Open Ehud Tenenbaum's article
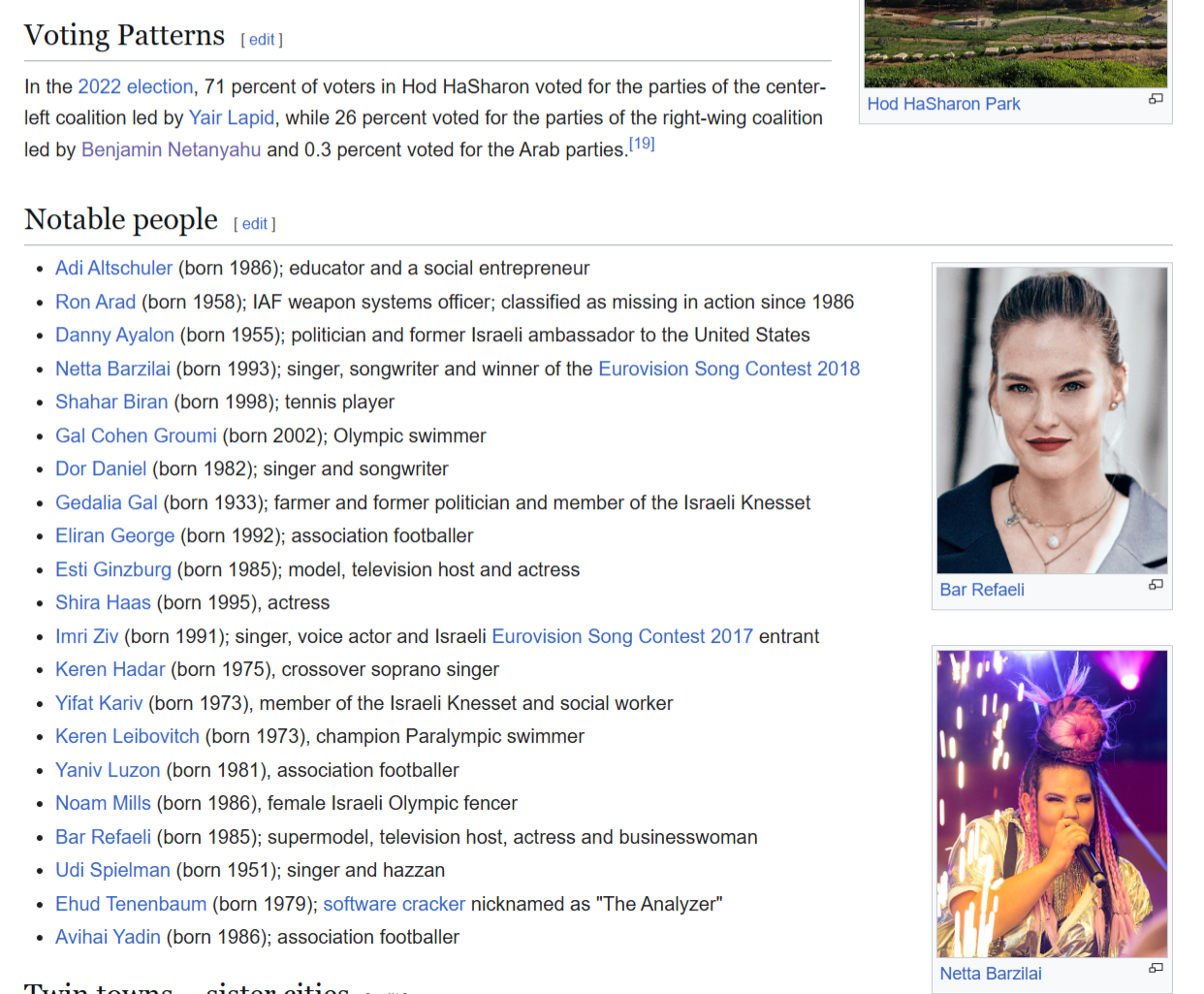Screen dimensions: 1204x994 point(131,904)
